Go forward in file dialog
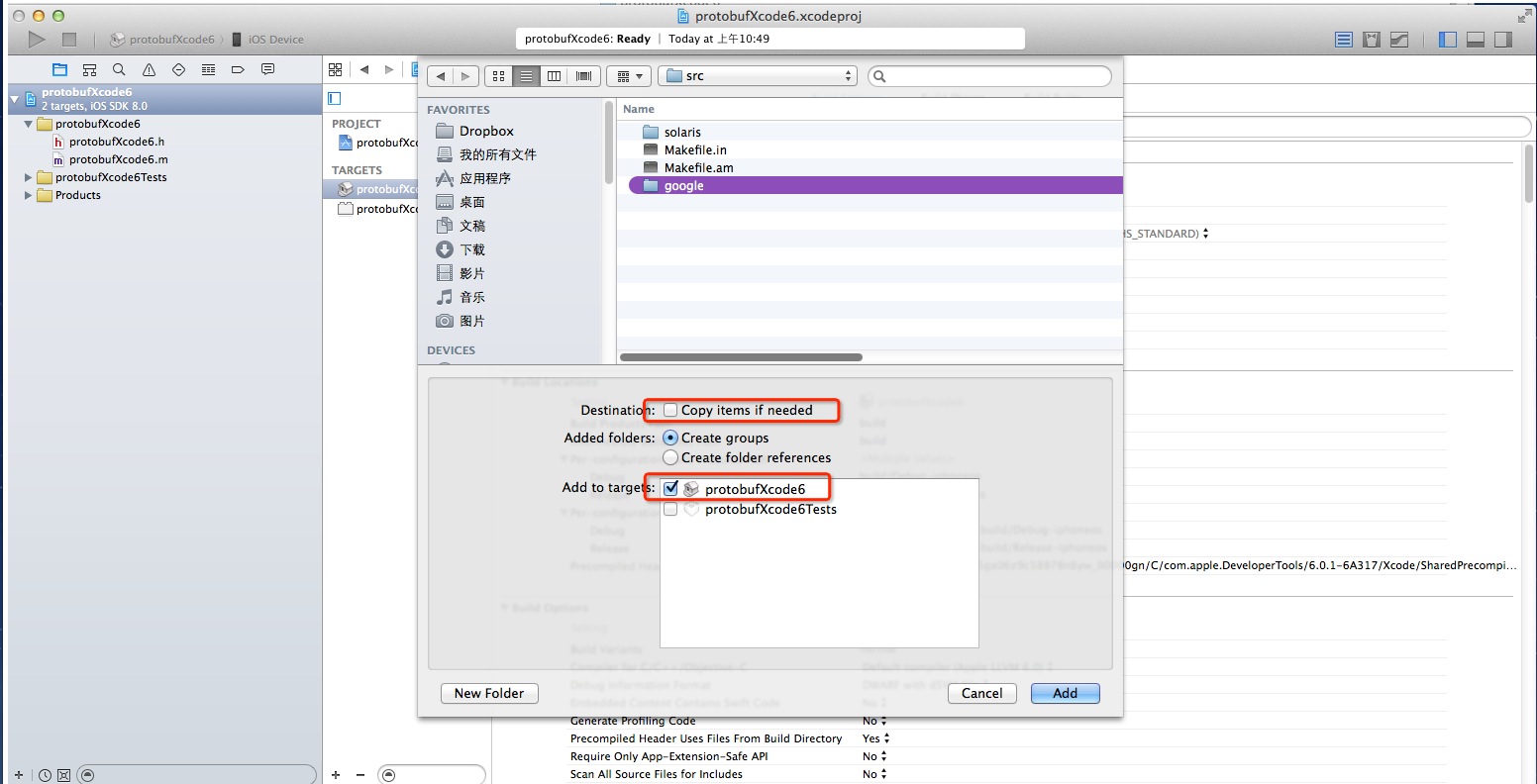 (x=466, y=76)
